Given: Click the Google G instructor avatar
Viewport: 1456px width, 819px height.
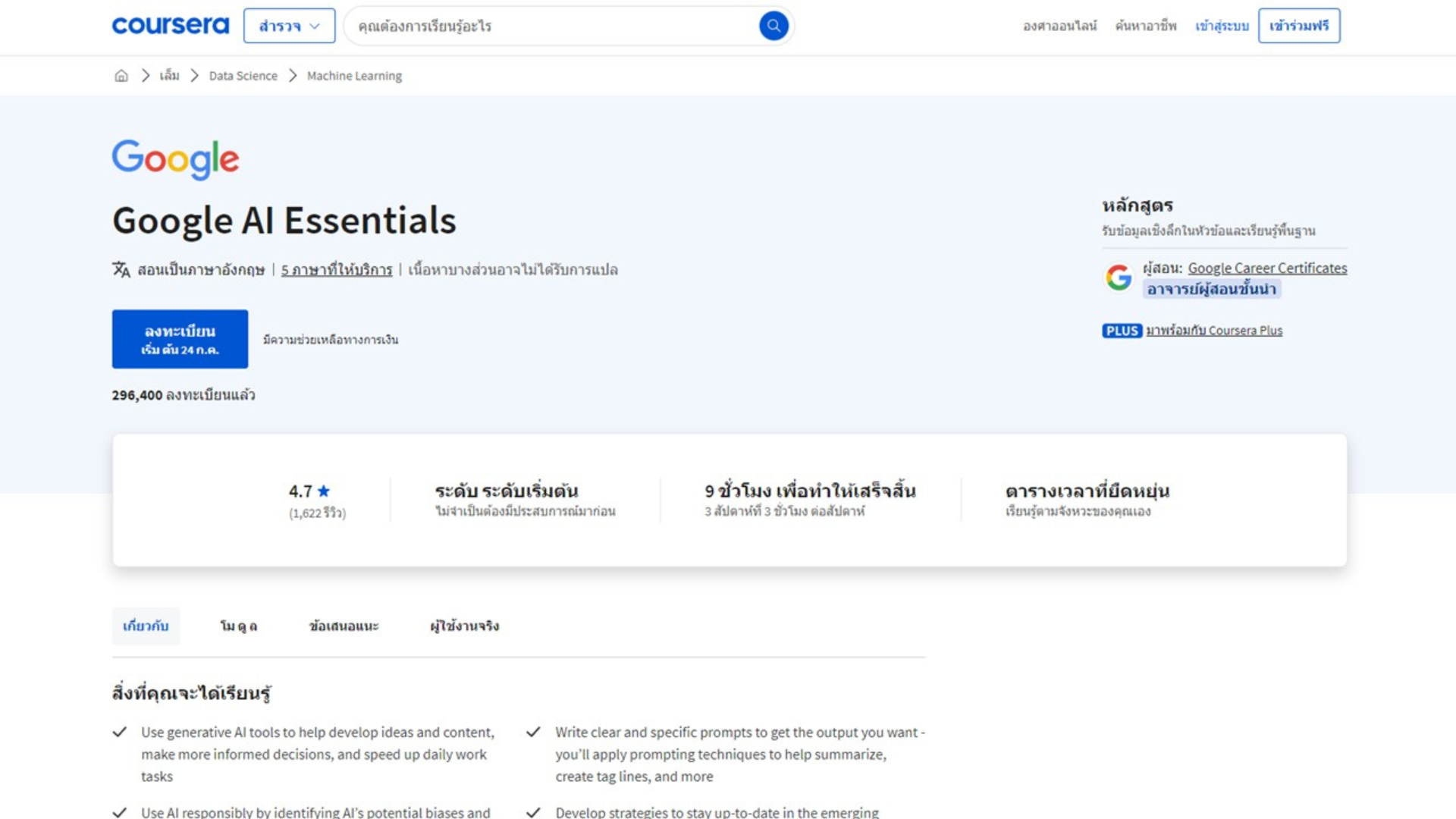Looking at the screenshot, I should [x=1119, y=278].
